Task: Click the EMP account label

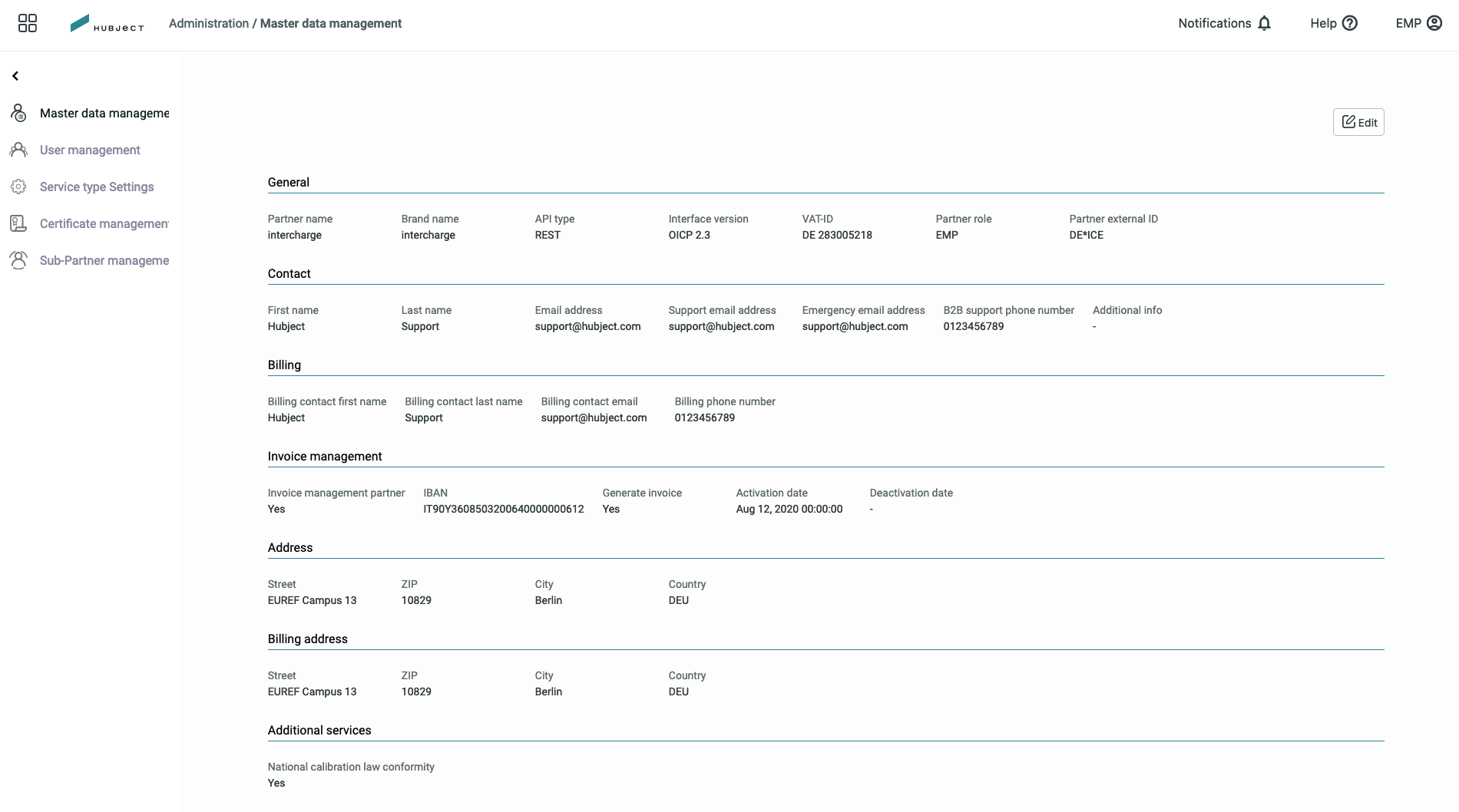Action: (x=1408, y=23)
